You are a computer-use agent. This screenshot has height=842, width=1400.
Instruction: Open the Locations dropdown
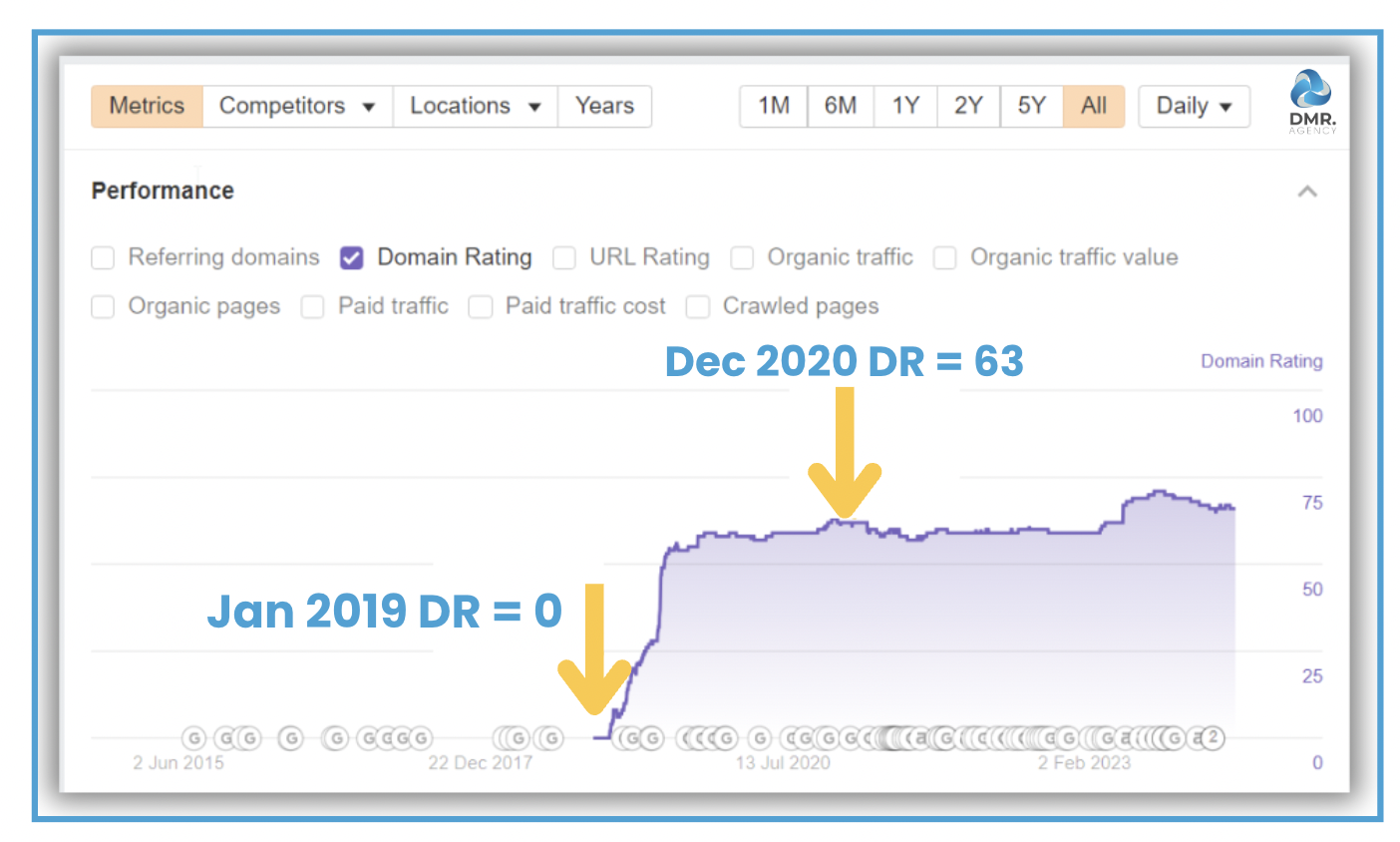(x=475, y=107)
